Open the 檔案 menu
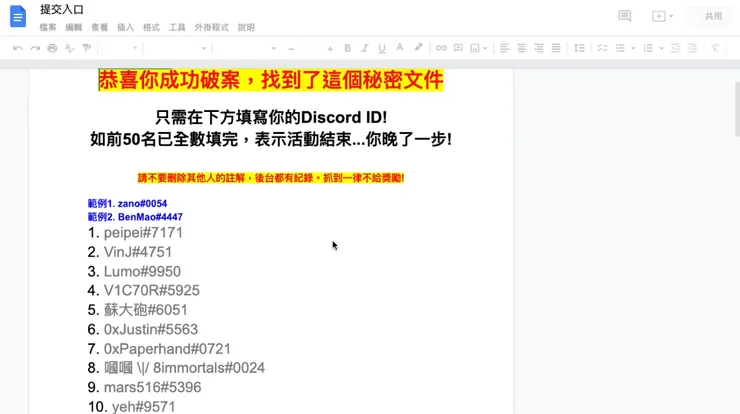Image resolution: width=740 pixels, height=414 pixels. coord(48,27)
